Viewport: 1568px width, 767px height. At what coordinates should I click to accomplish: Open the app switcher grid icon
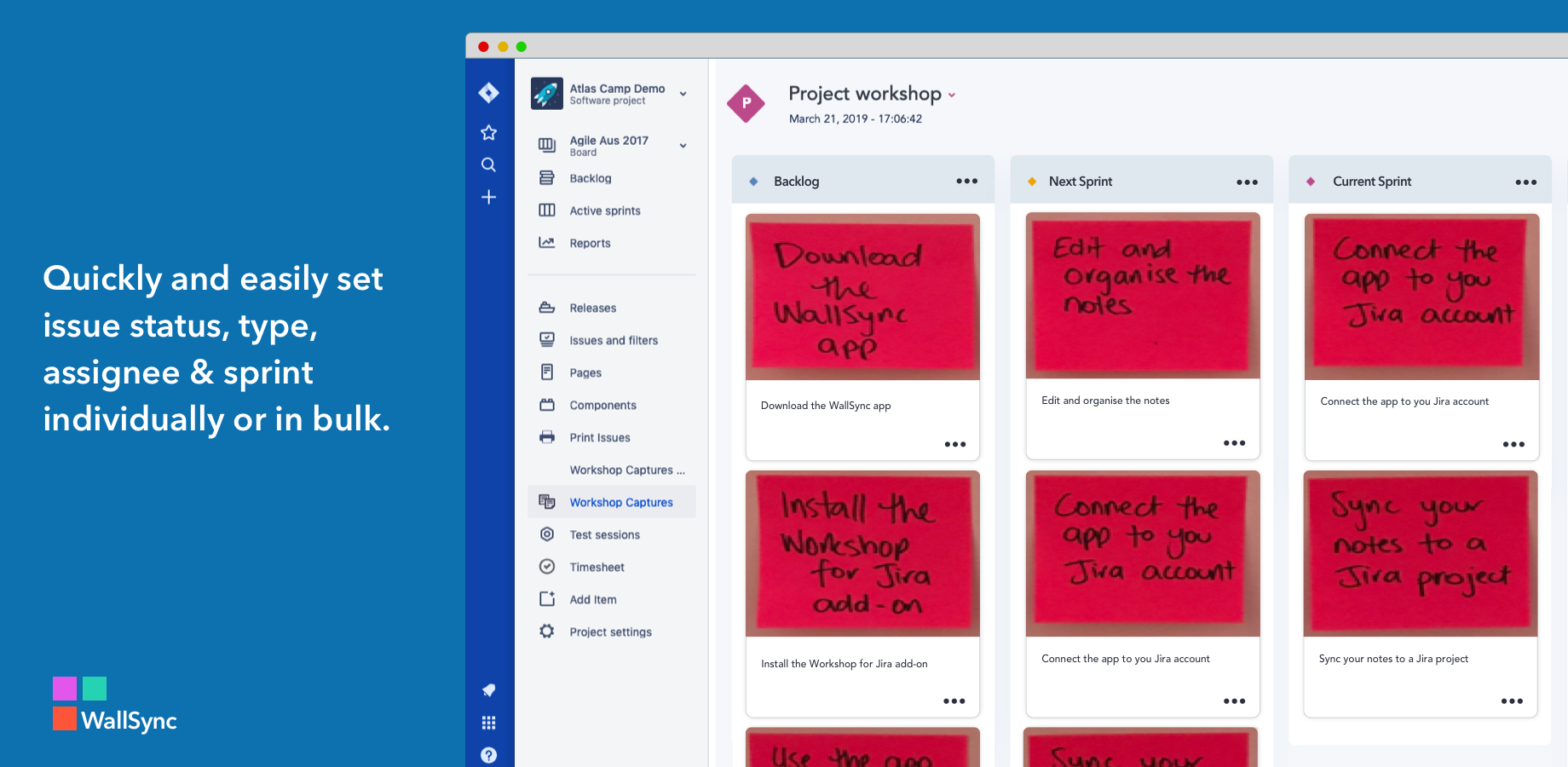[488, 723]
